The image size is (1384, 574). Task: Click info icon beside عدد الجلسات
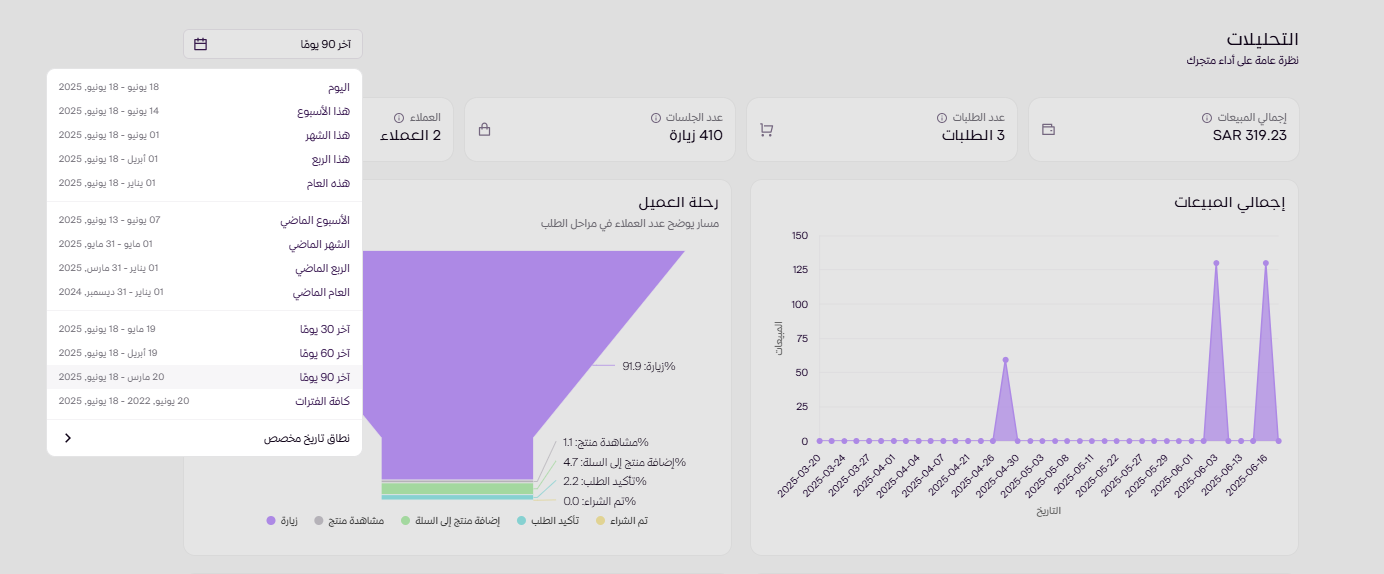click(656, 118)
